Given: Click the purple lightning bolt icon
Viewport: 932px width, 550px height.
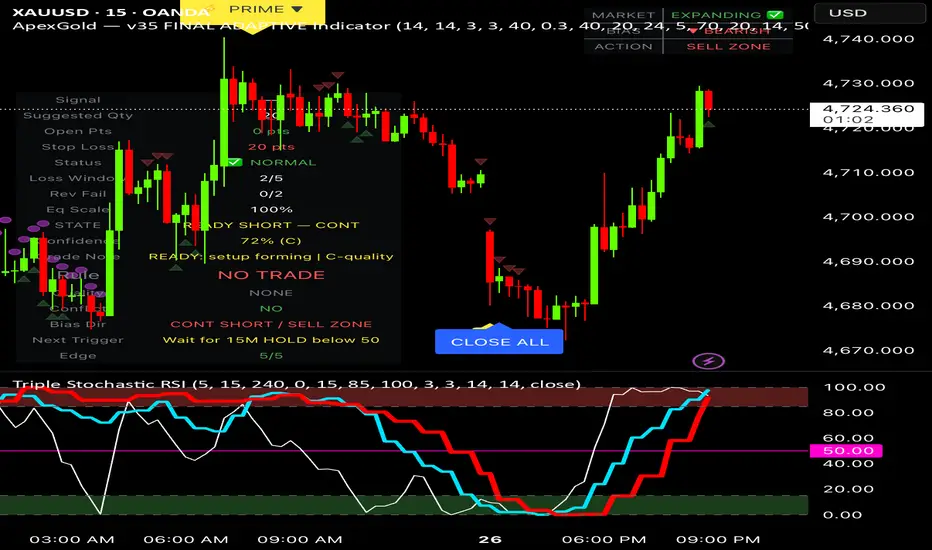Looking at the screenshot, I should (x=709, y=360).
